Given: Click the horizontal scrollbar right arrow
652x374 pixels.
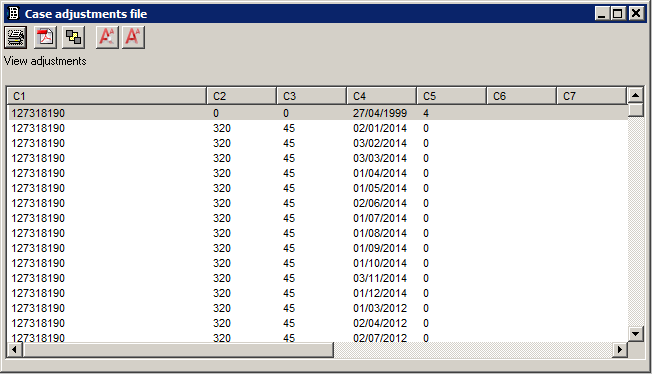Looking at the screenshot, I should tap(620, 349).
